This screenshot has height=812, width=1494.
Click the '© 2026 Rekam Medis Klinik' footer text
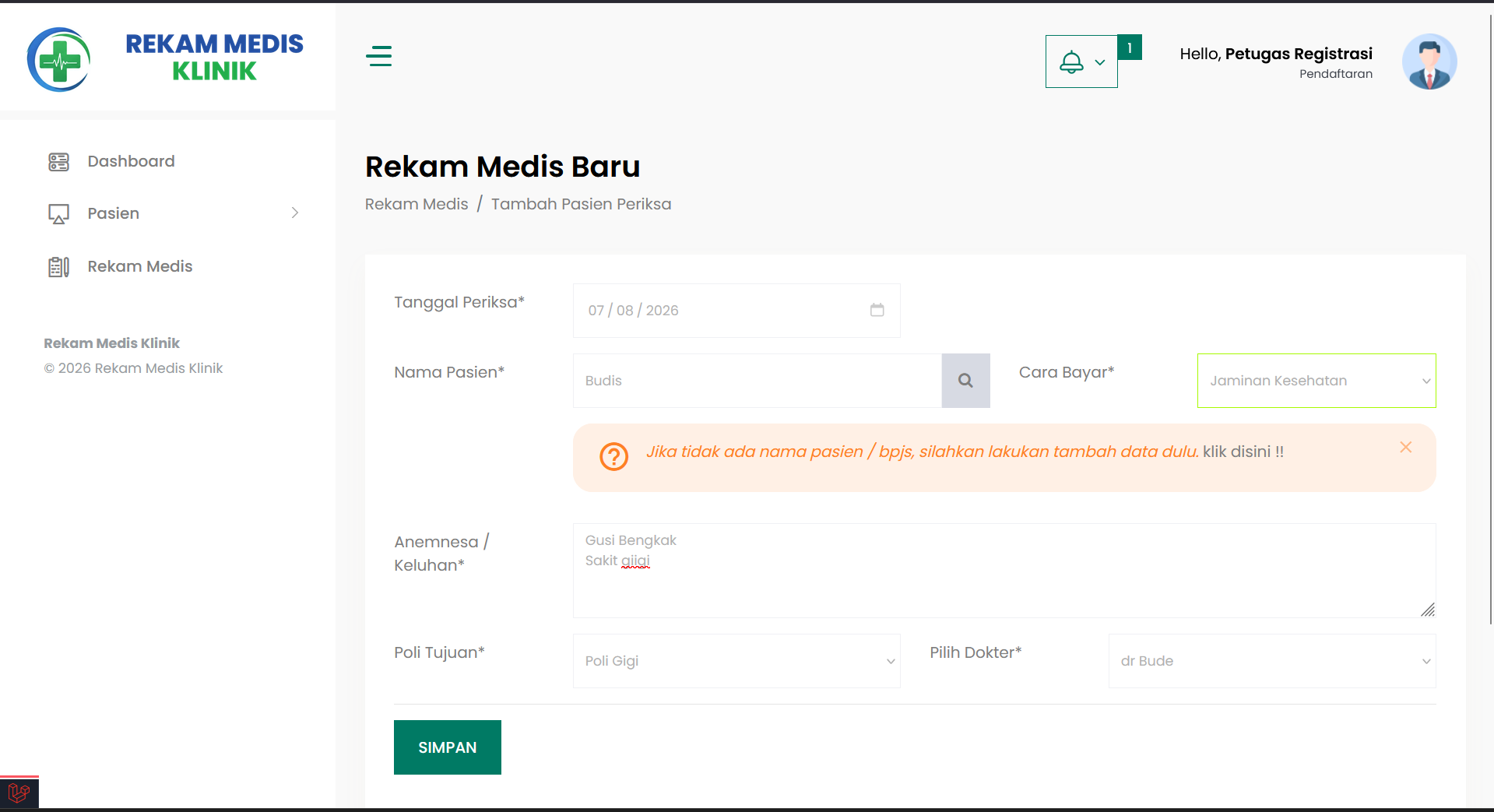coord(133,368)
